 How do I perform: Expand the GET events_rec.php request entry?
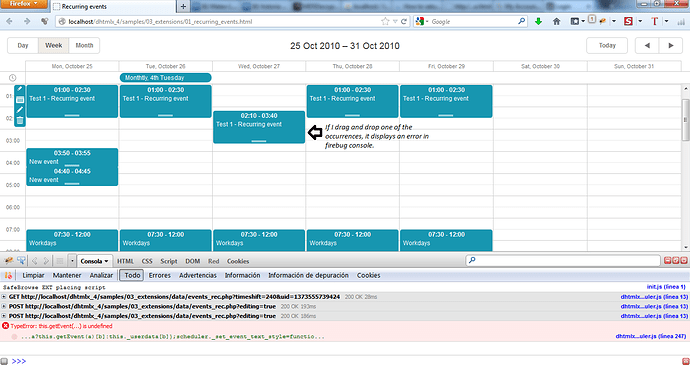pyautogui.click(x=4, y=297)
